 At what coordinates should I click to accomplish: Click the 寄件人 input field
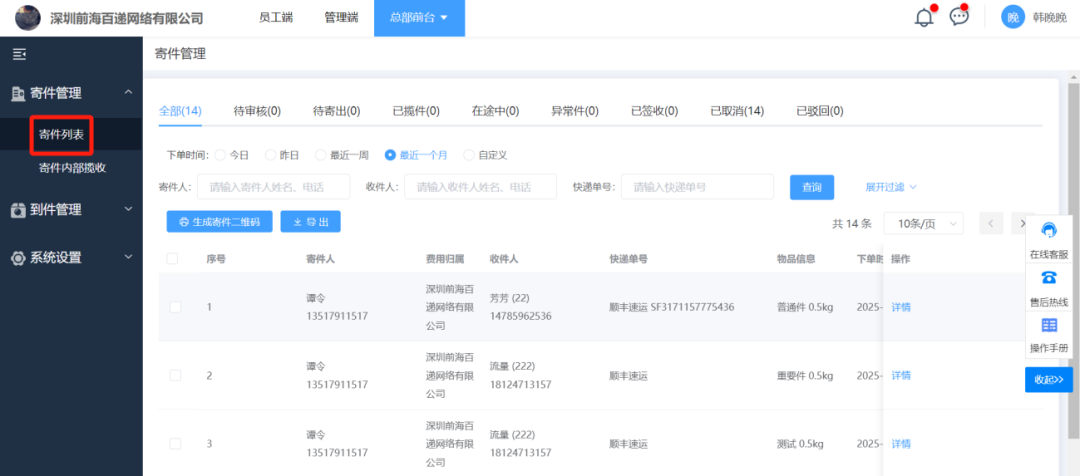click(x=273, y=187)
